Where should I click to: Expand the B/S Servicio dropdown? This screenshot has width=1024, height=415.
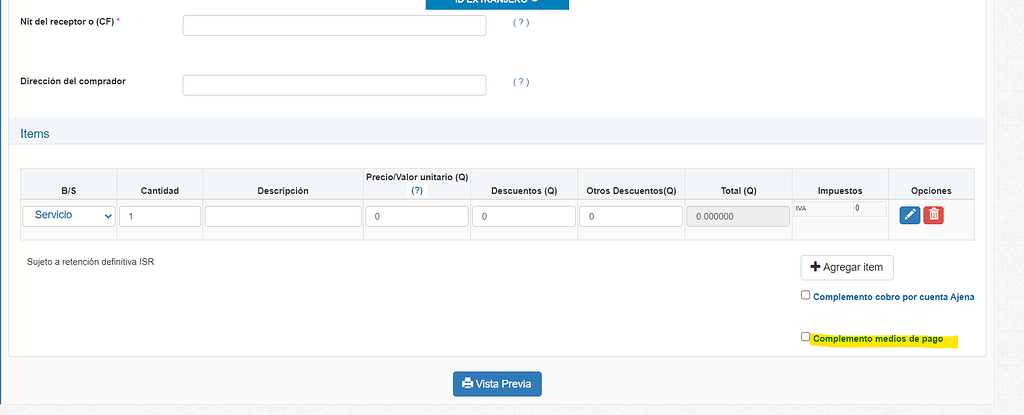pos(69,216)
